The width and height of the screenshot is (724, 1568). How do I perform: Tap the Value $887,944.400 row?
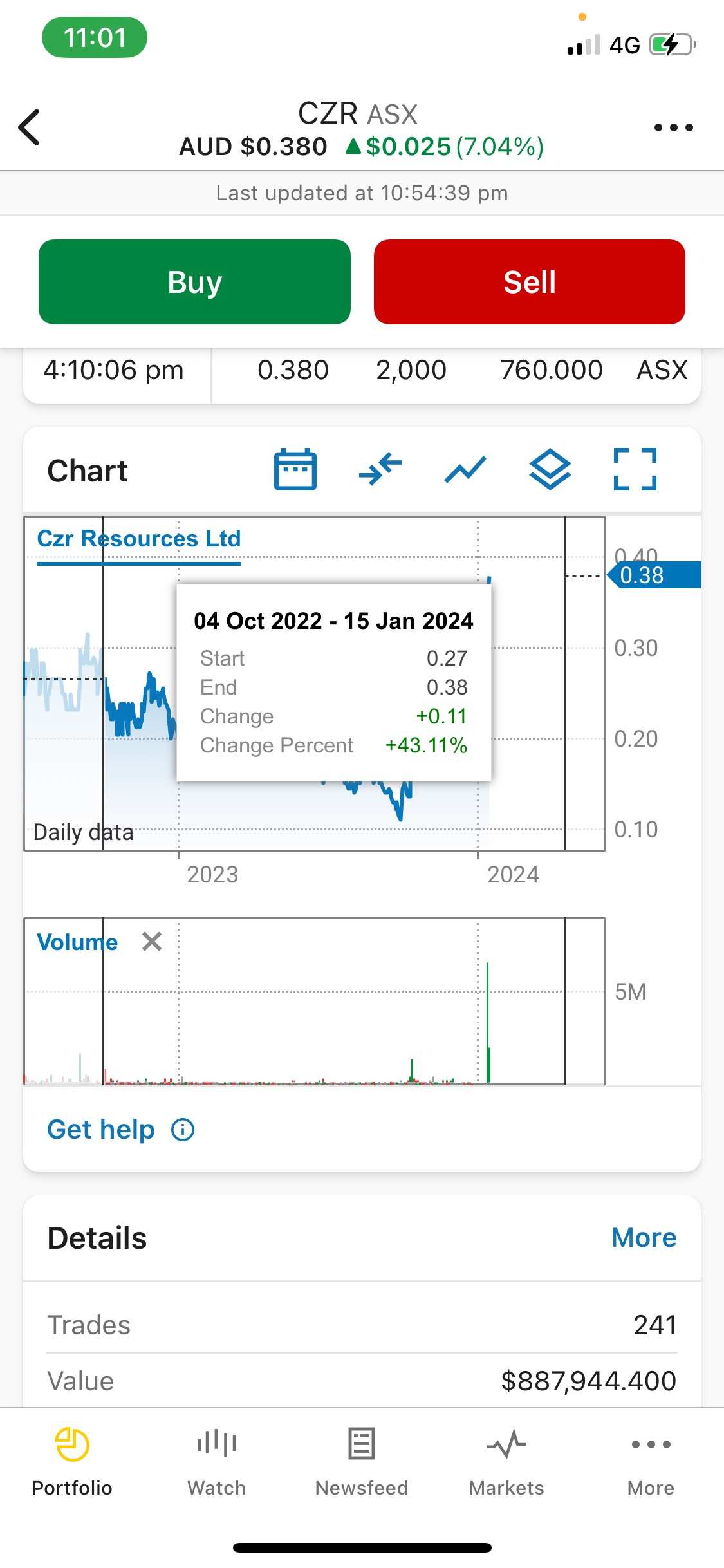[362, 1381]
